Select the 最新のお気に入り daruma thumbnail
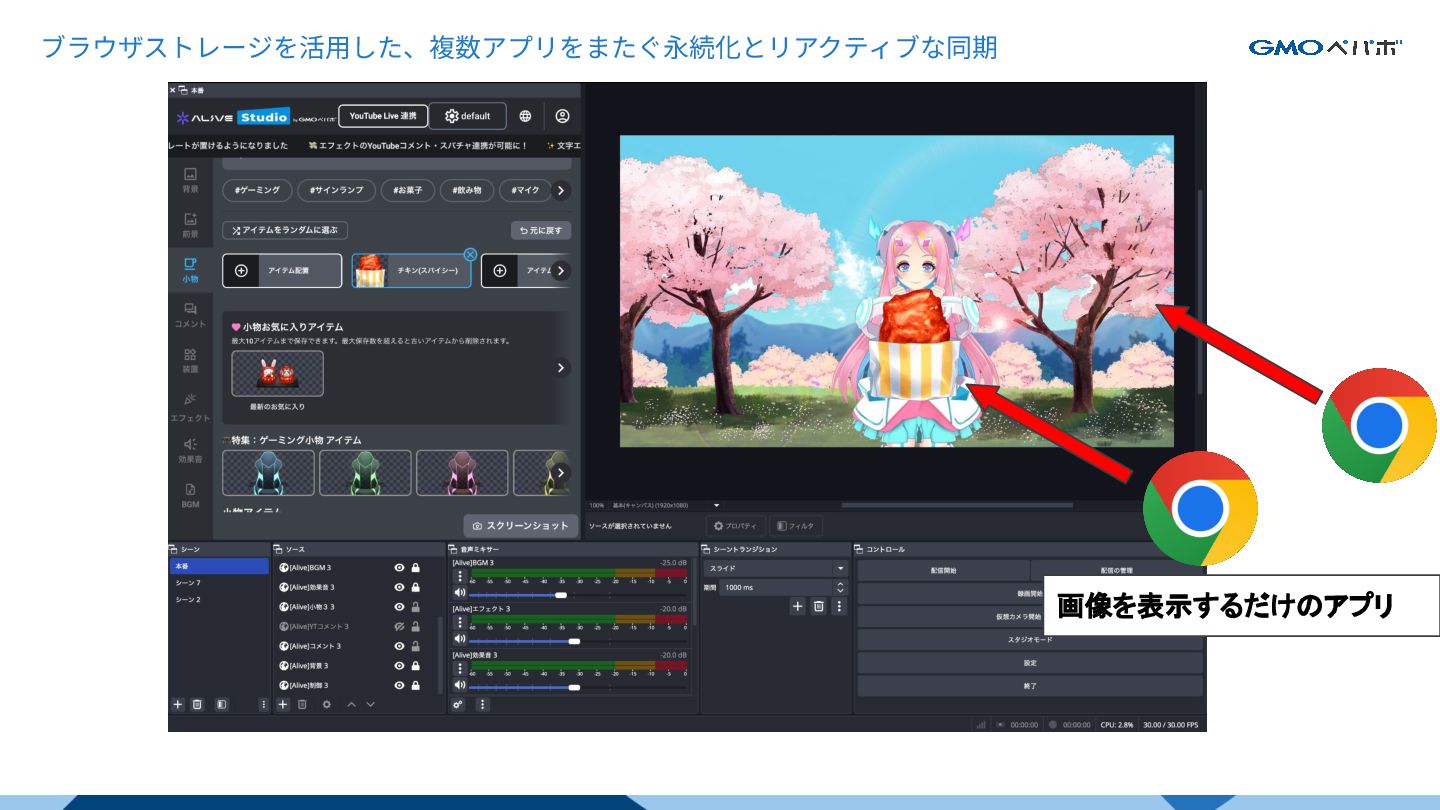1440x810 pixels. (278, 373)
